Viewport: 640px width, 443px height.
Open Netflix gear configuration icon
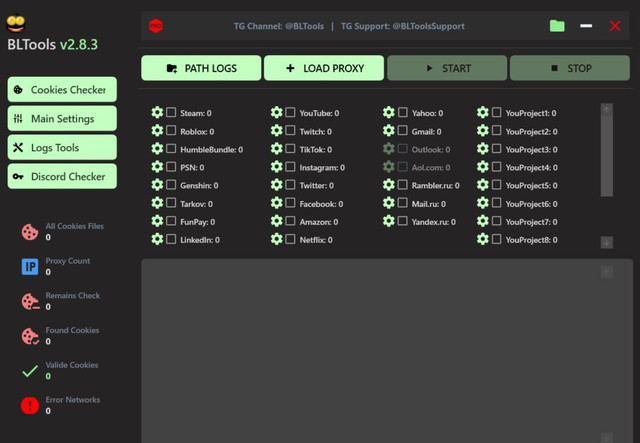point(277,239)
